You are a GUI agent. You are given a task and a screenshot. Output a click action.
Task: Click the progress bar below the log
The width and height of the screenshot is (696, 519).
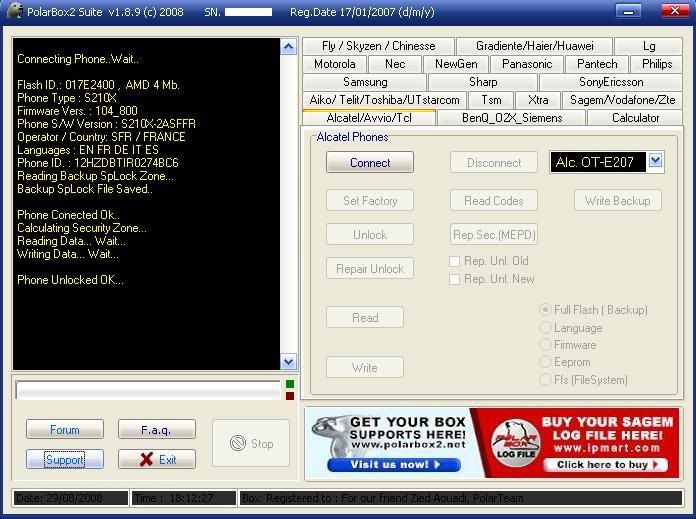click(148, 390)
